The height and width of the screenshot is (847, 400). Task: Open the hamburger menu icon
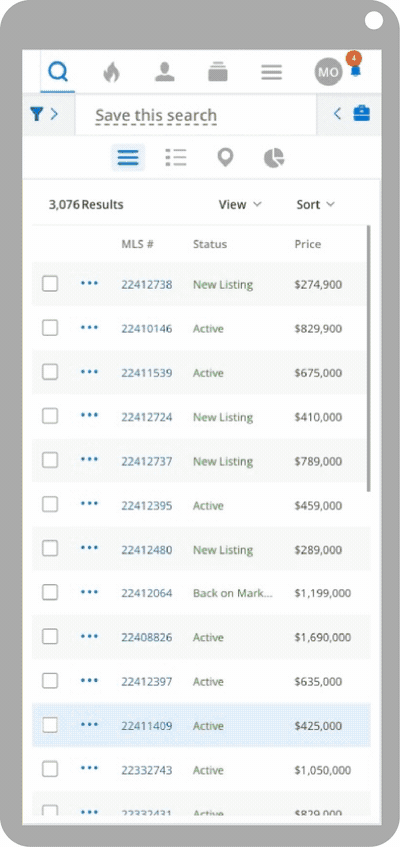pos(271,72)
